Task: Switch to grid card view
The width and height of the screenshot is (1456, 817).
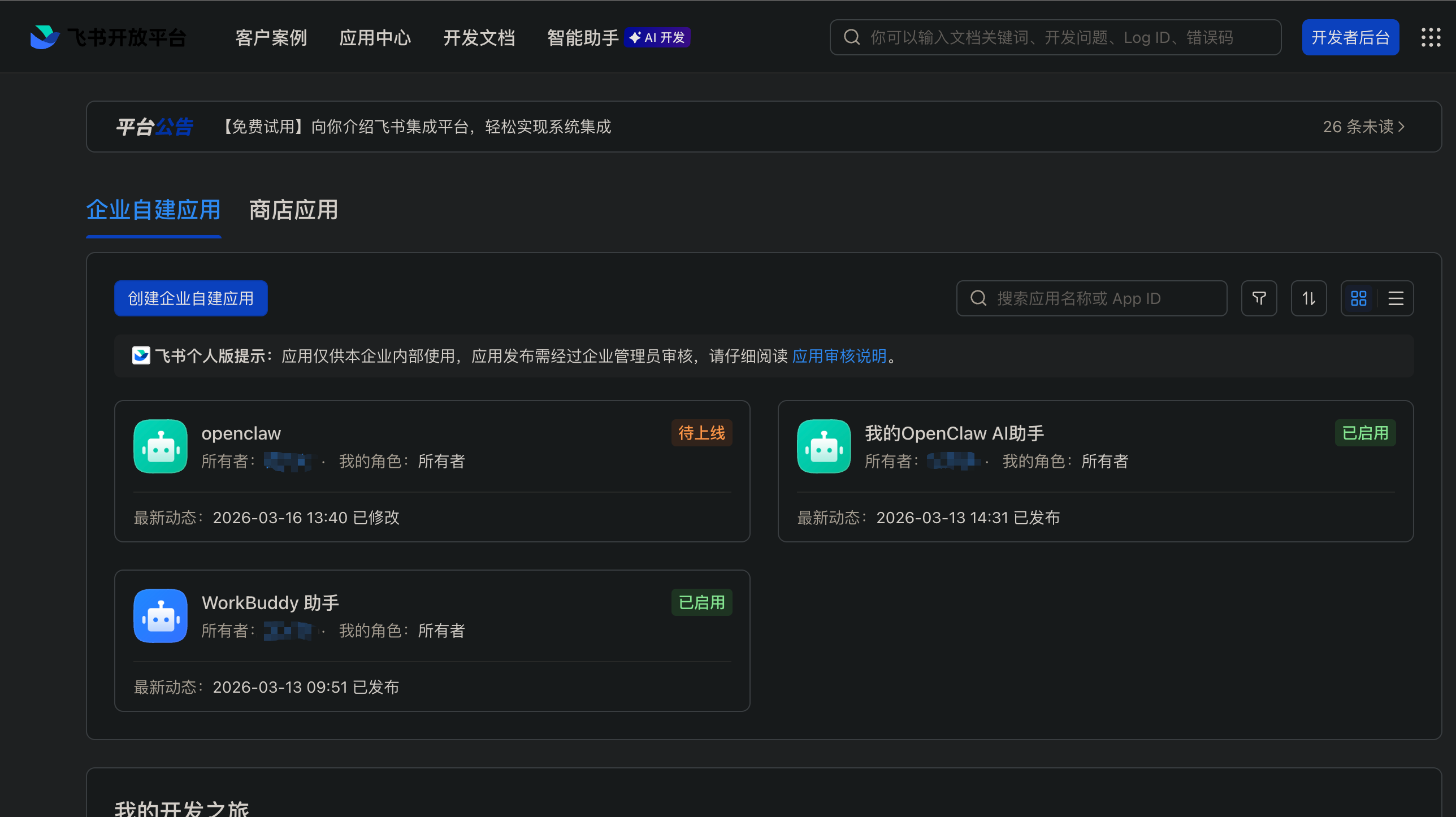Action: coord(1359,298)
